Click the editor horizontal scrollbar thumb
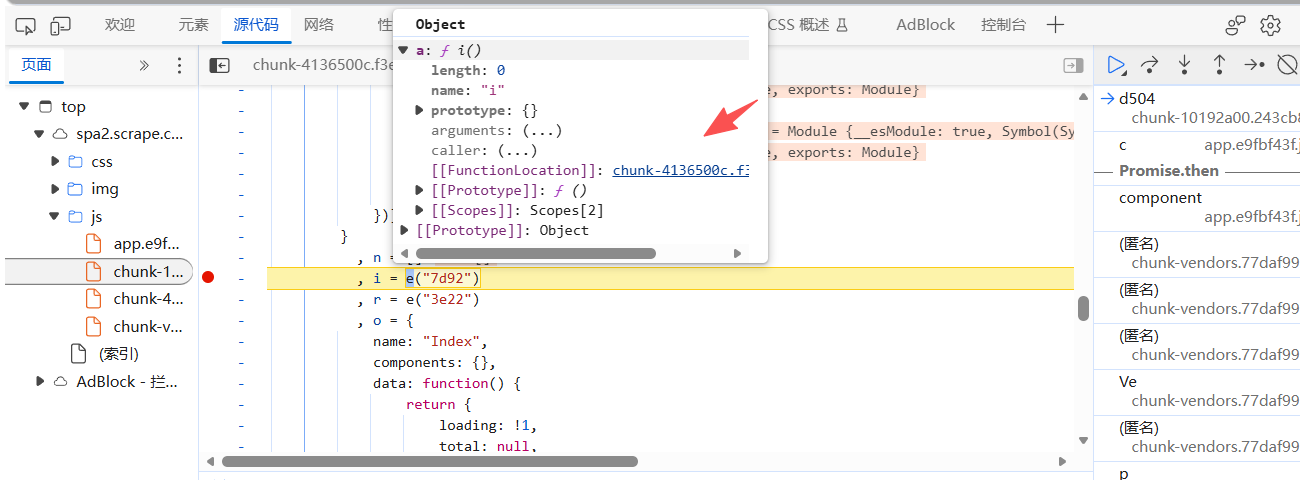This screenshot has width=1300, height=480. click(429, 462)
